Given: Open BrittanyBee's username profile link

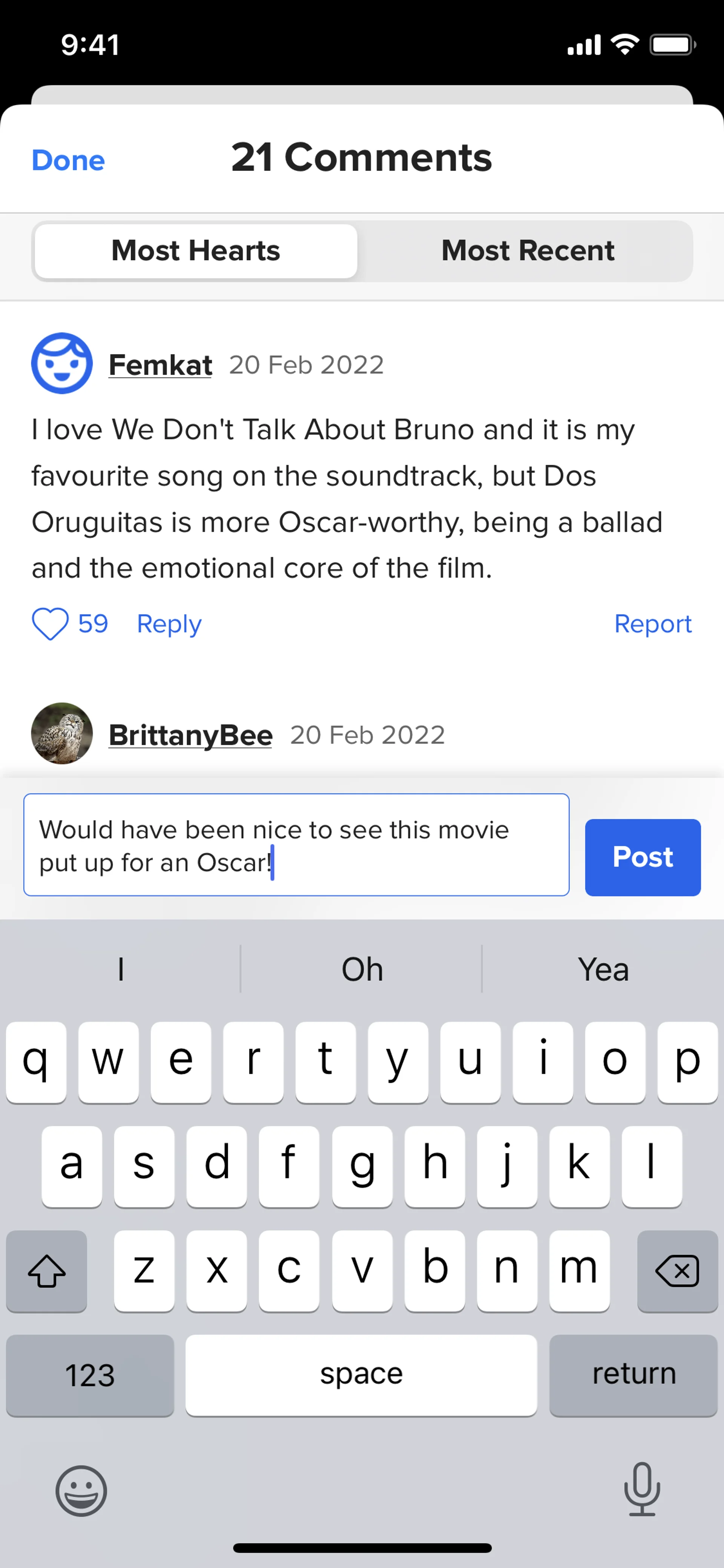Looking at the screenshot, I should [190, 735].
